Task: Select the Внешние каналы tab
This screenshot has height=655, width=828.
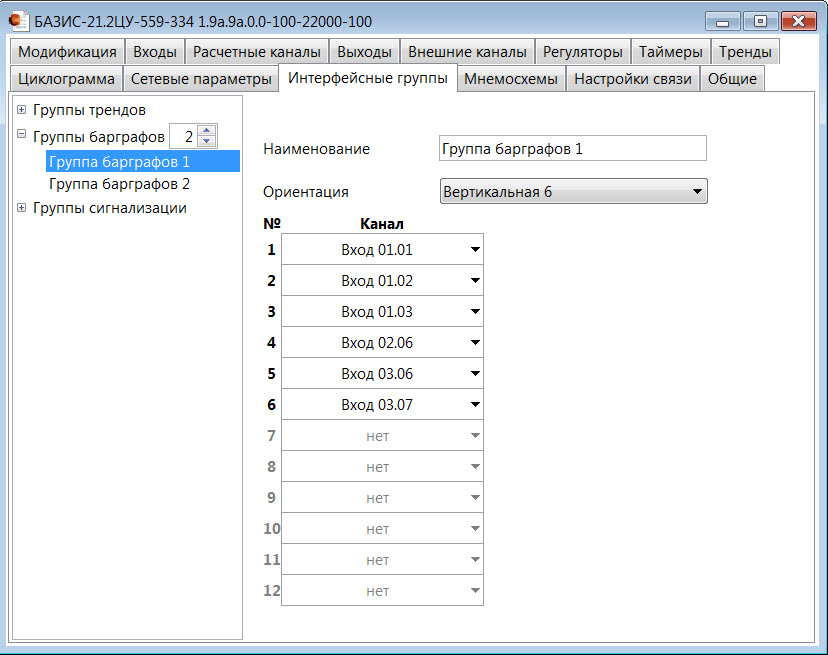Action: [467, 52]
